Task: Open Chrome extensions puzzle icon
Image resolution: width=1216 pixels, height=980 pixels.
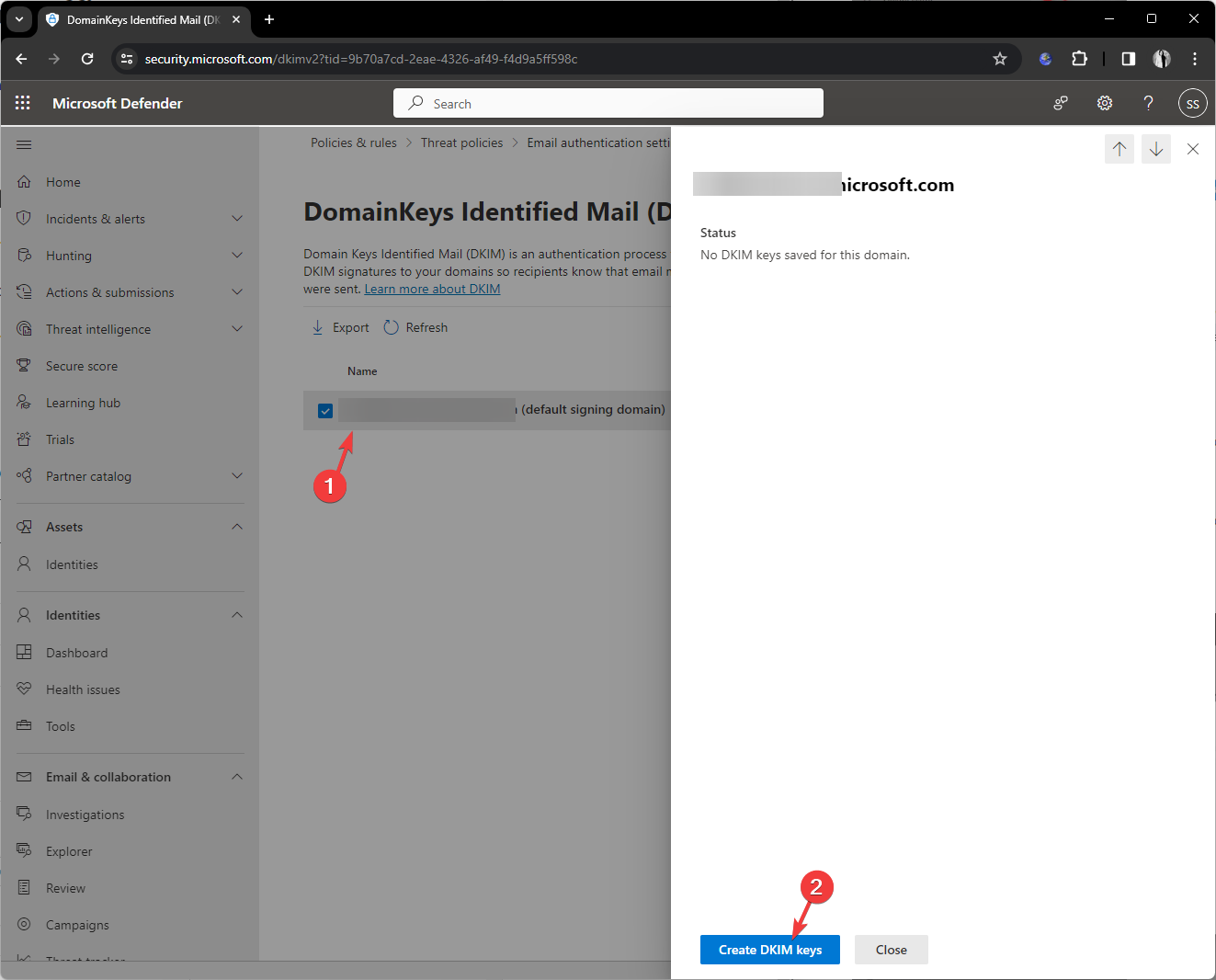Action: (1079, 59)
